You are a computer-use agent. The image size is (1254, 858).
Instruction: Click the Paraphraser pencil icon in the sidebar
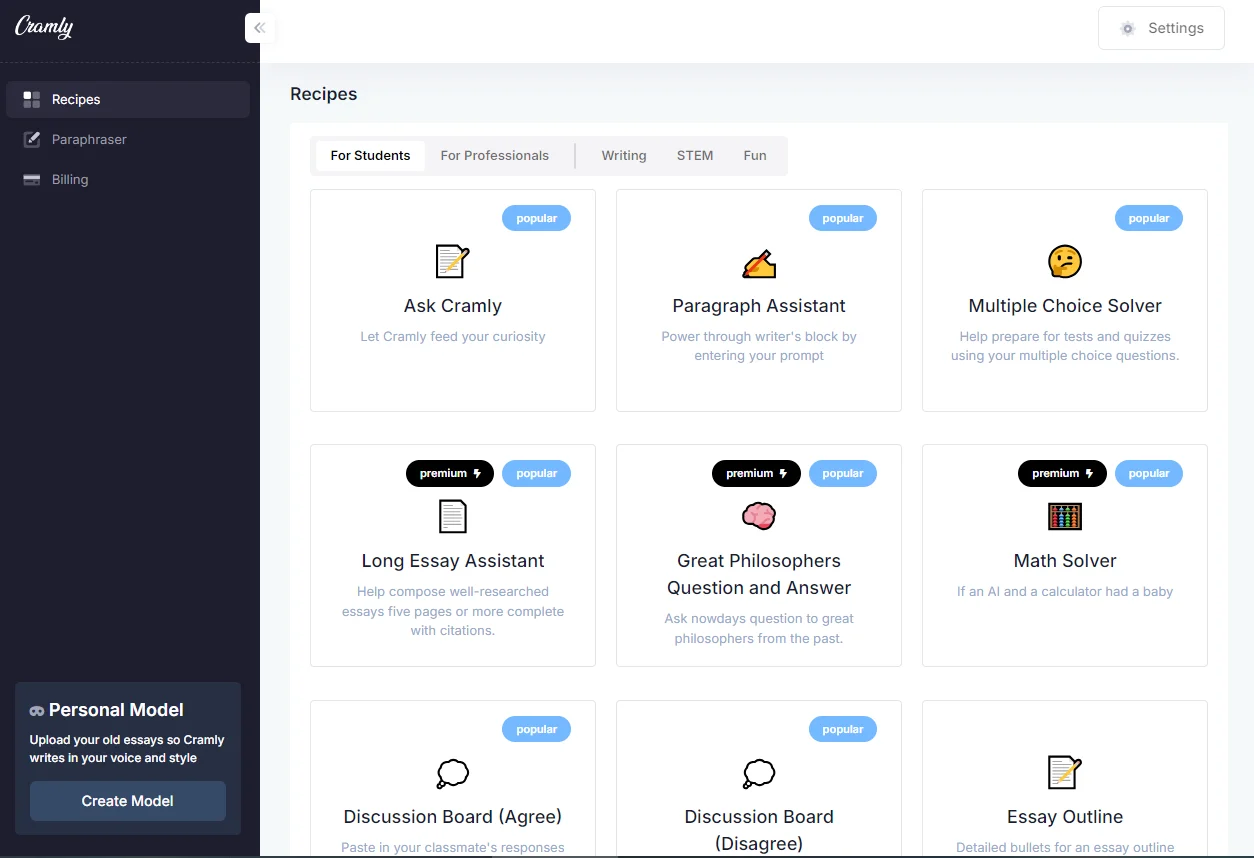coord(32,139)
